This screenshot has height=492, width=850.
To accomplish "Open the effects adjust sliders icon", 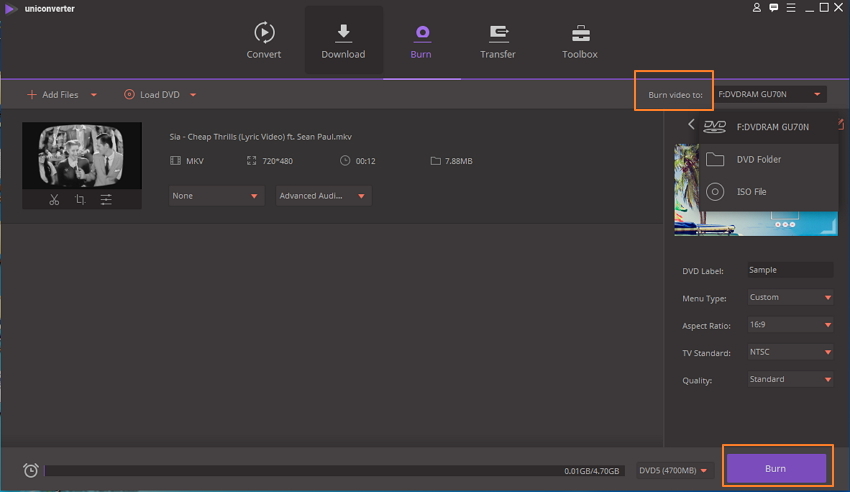I will [x=106, y=199].
